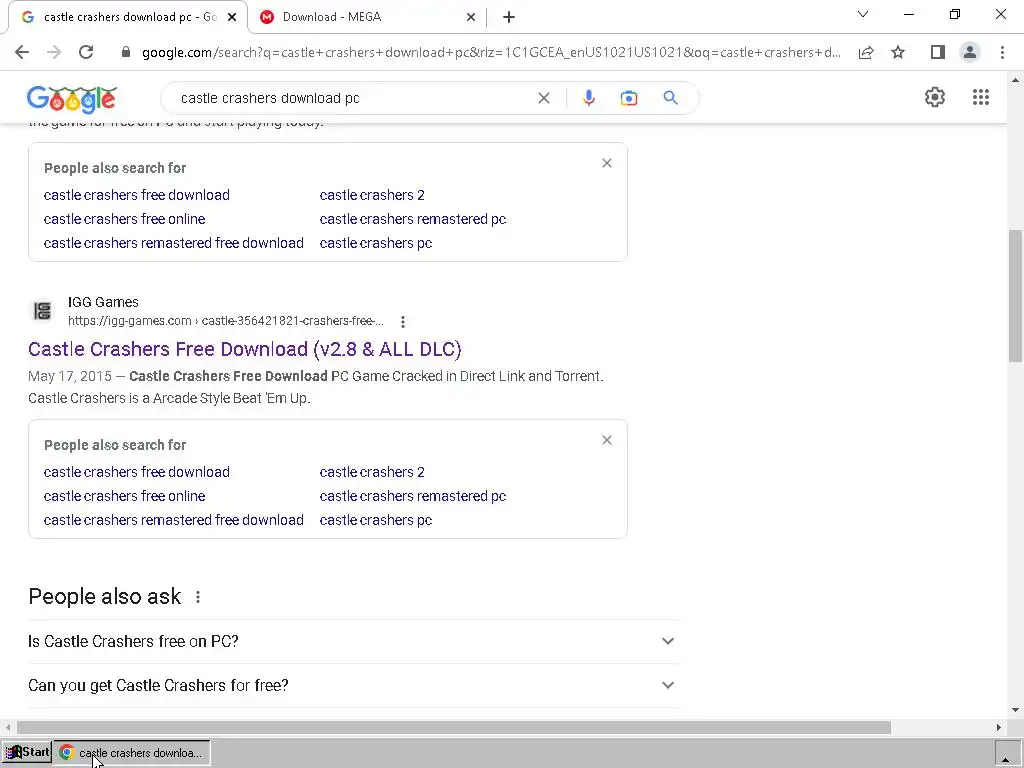Click the scroll right arrow
Screen dimensions: 1024x768
pyautogui.click(x=999, y=728)
